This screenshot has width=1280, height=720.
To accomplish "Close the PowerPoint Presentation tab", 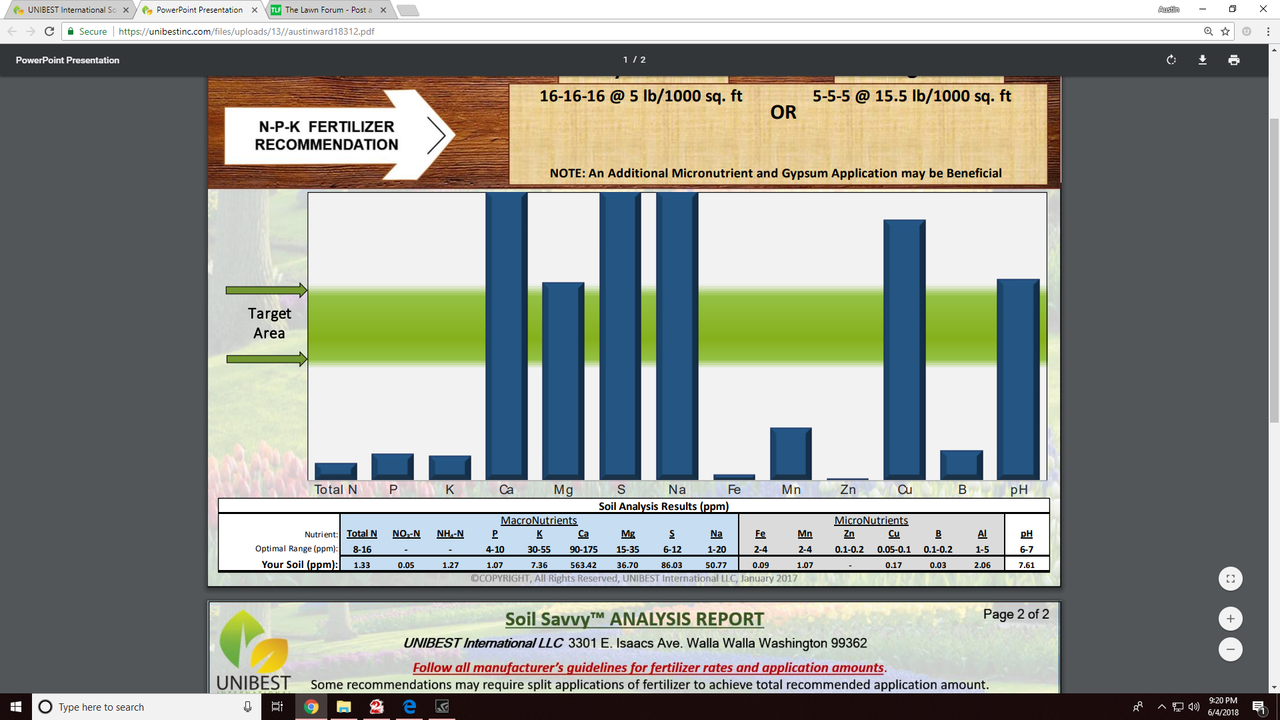I will (x=254, y=10).
